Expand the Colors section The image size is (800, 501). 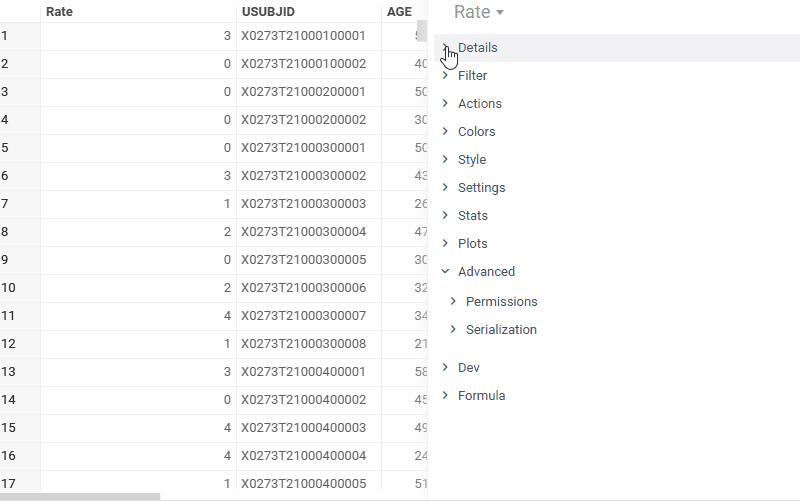pos(476,132)
